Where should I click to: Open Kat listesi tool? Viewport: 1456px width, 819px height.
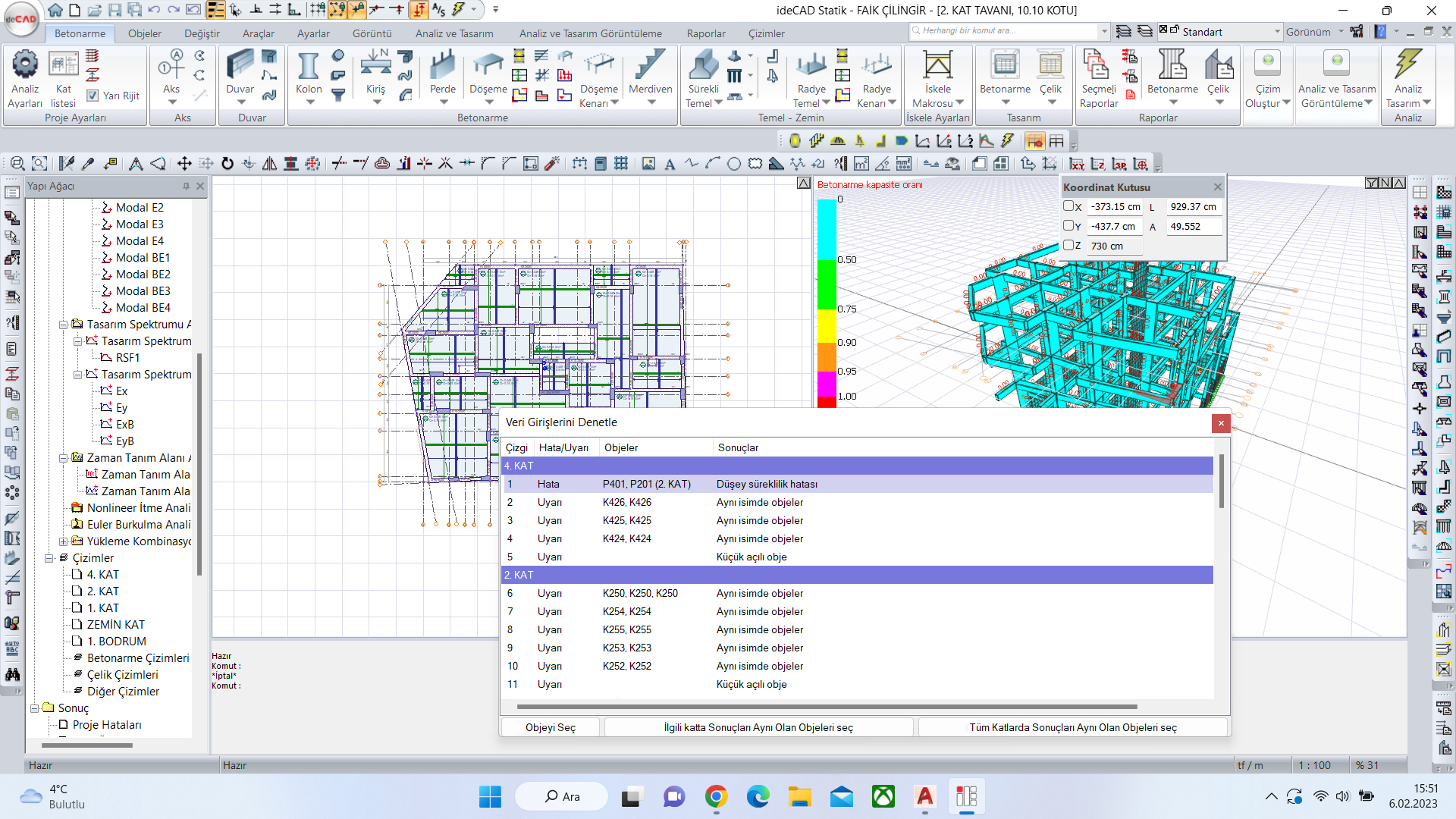pyautogui.click(x=64, y=64)
